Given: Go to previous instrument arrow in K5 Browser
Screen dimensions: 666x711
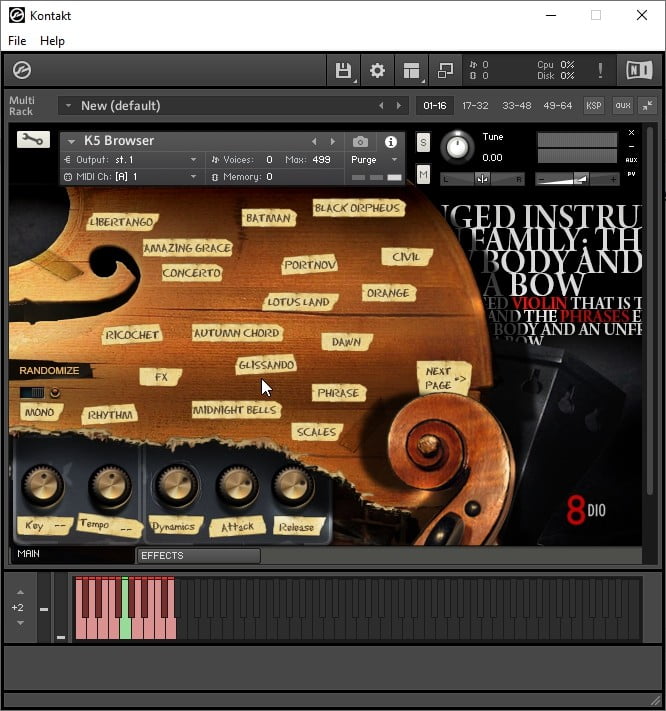Looking at the screenshot, I should 314,142.
